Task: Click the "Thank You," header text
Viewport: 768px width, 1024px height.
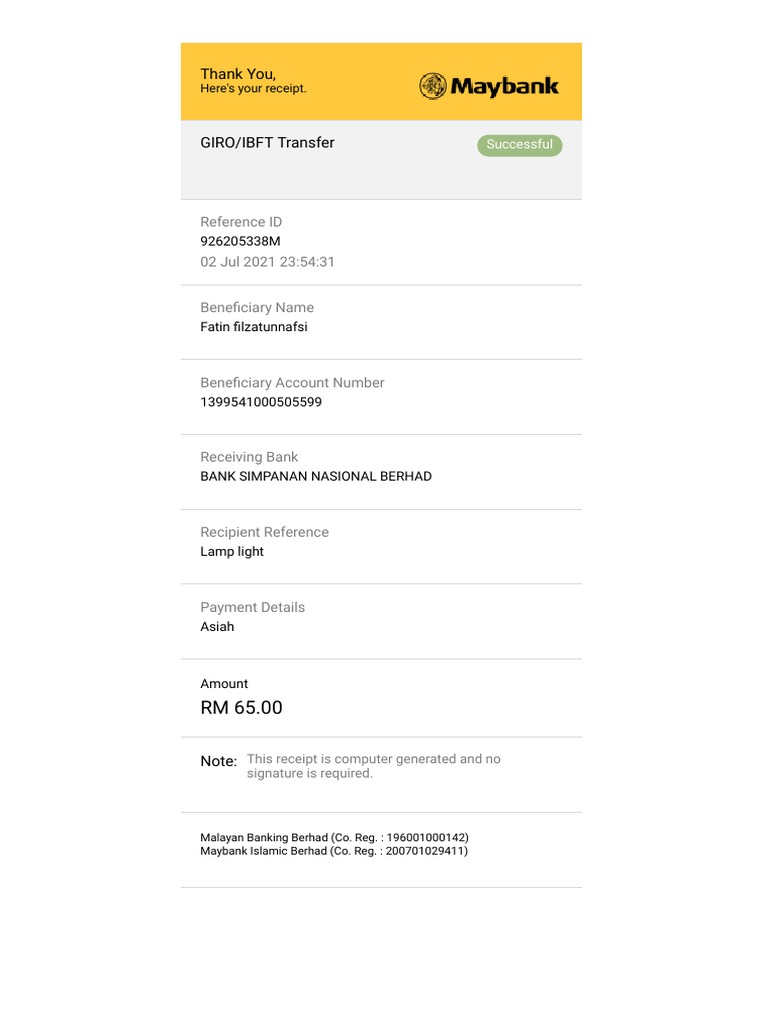Action: [238, 73]
